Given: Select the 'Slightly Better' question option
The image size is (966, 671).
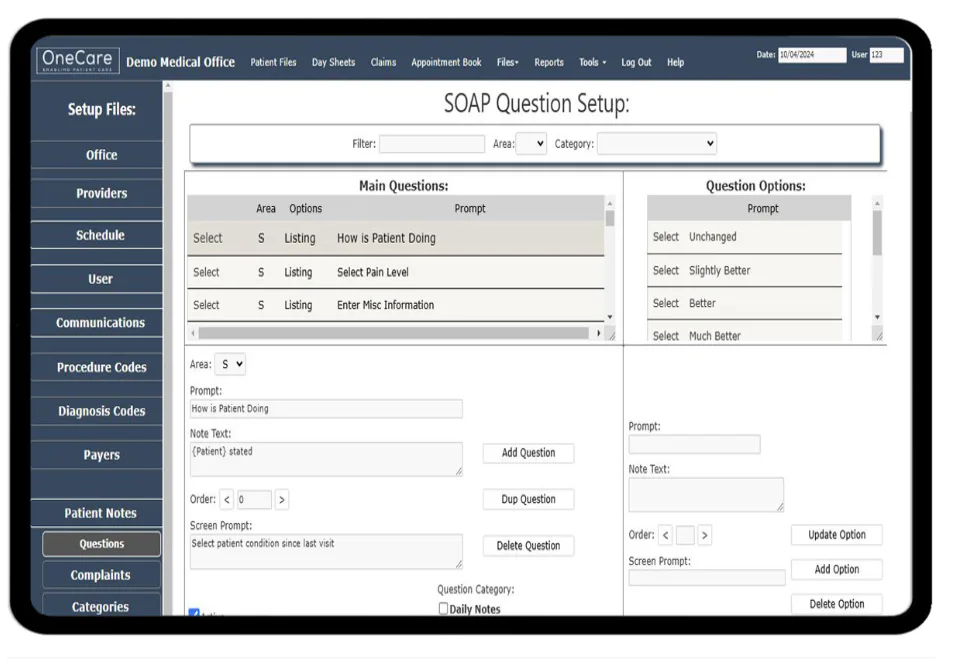Looking at the screenshot, I should tap(744, 270).
